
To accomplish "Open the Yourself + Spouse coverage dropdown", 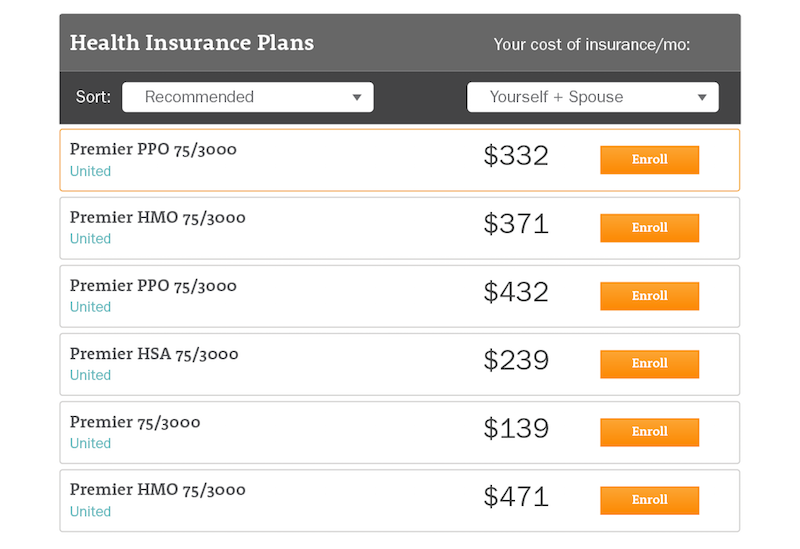I will tap(592, 97).
